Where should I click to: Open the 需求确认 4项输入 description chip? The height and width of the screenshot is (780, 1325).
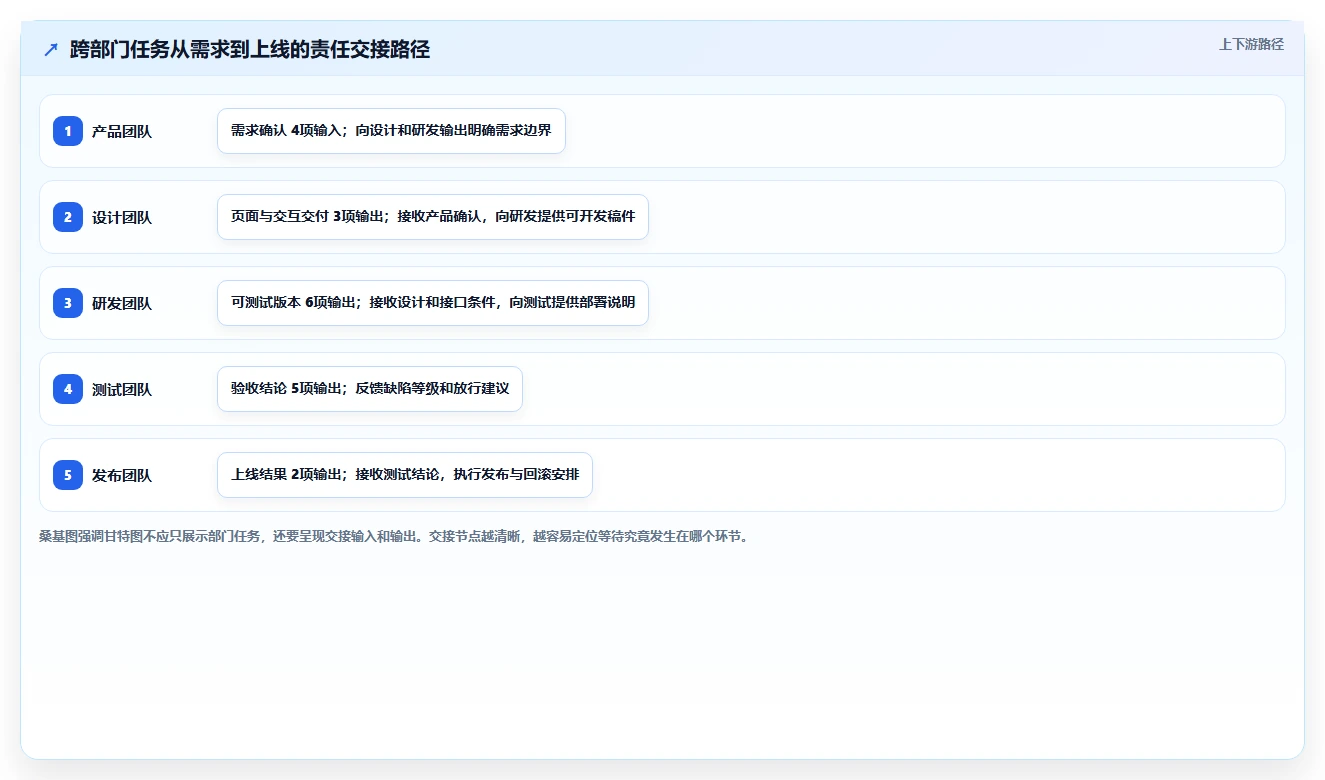click(391, 131)
